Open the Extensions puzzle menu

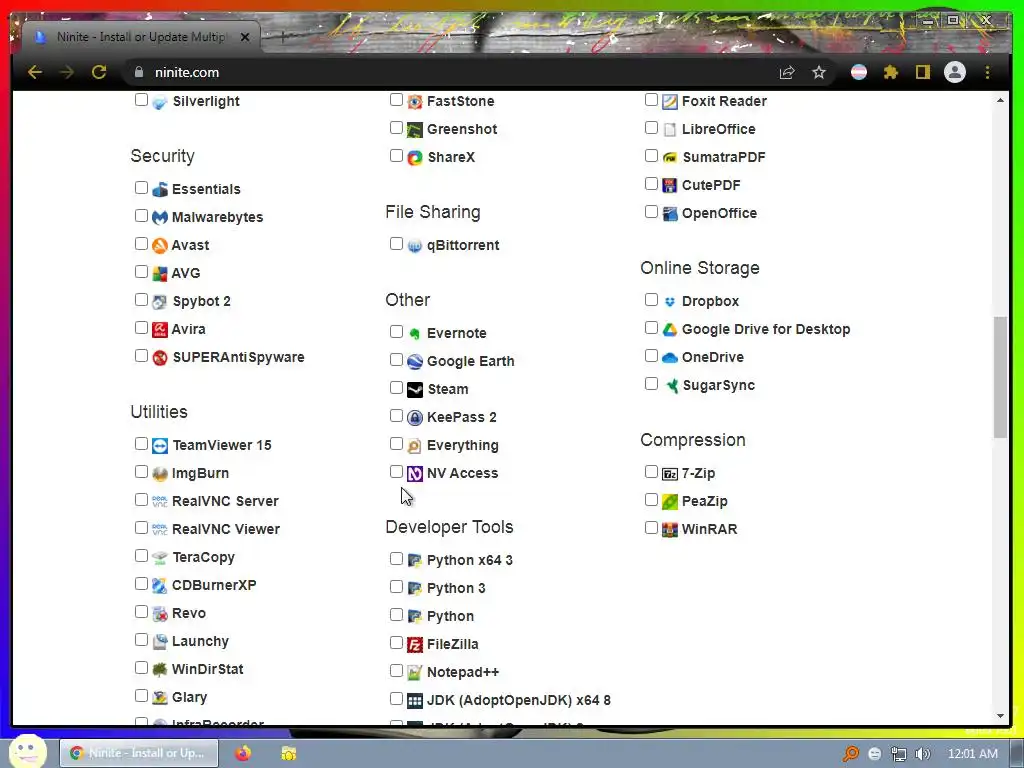(890, 72)
